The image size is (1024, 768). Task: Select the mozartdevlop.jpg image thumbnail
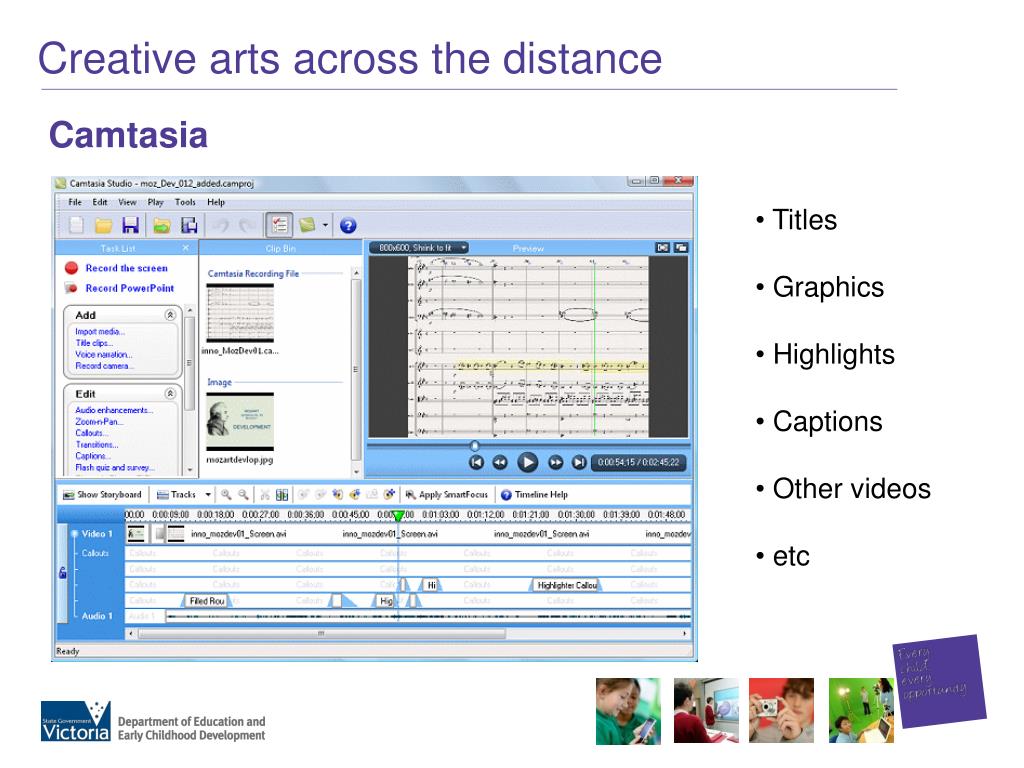pos(240,421)
